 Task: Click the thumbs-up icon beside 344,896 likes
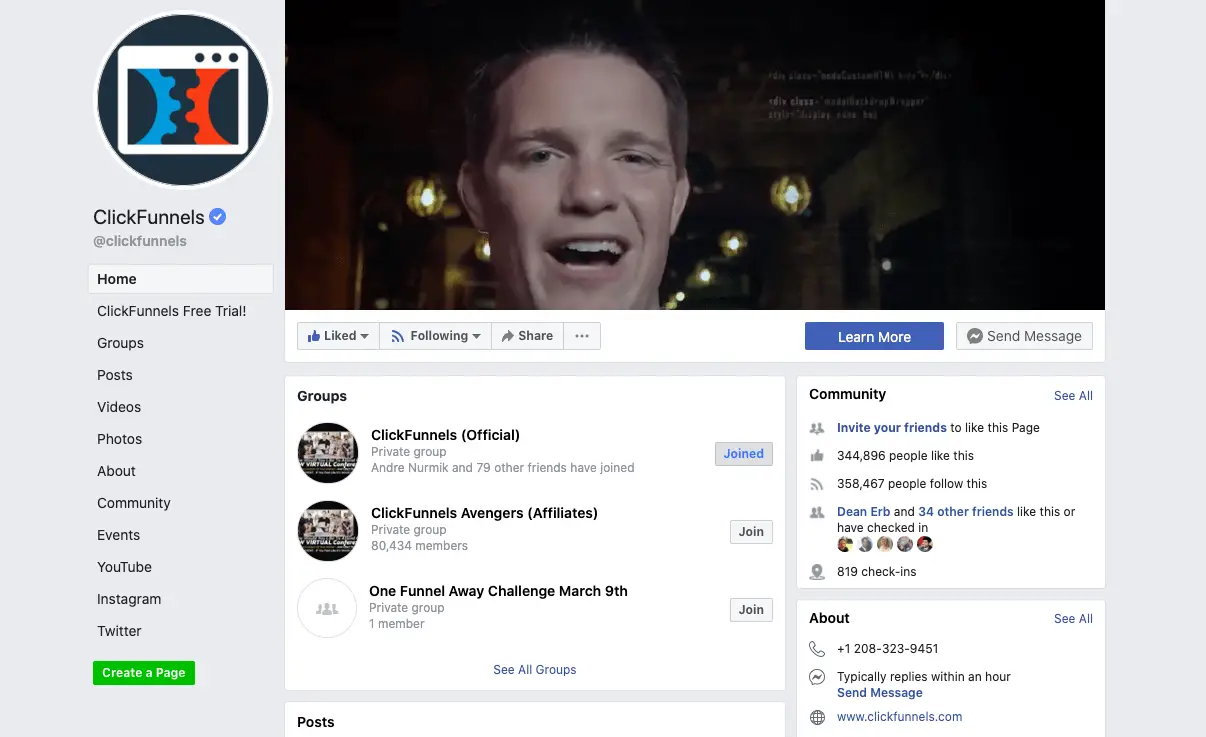pos(817,456)
